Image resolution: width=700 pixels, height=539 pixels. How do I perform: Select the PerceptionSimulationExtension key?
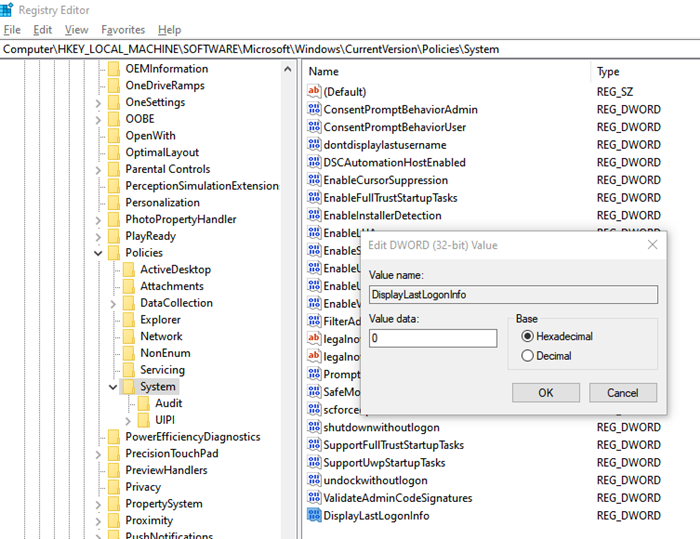click(202, 186)
